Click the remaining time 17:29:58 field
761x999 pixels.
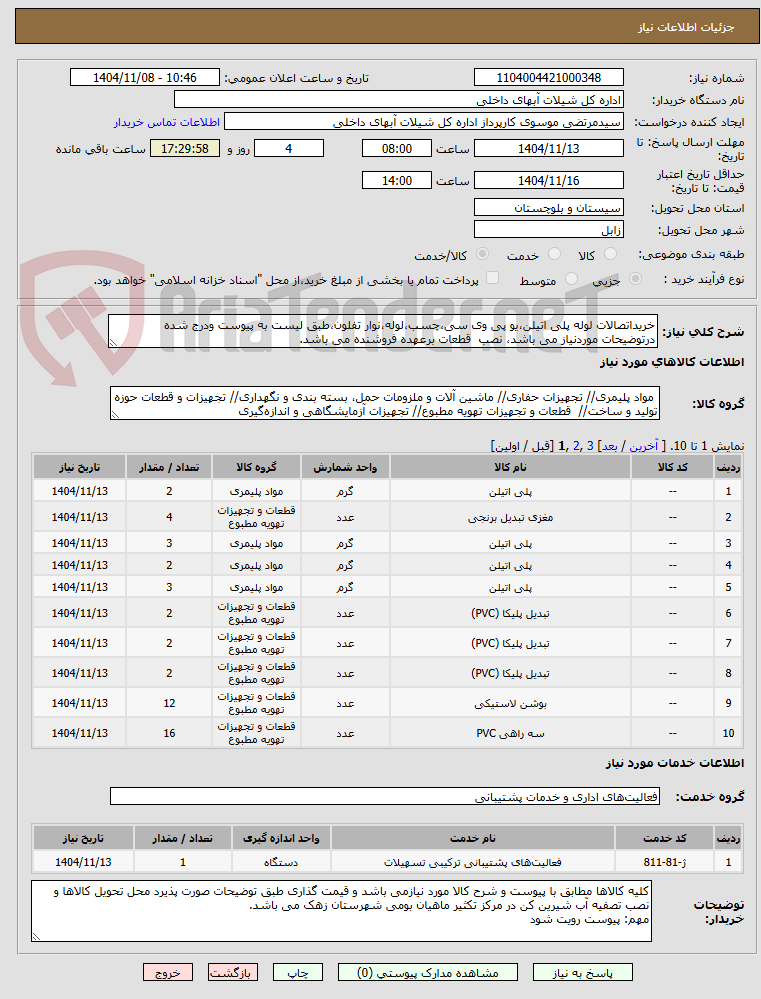click(x=185, y=148)
